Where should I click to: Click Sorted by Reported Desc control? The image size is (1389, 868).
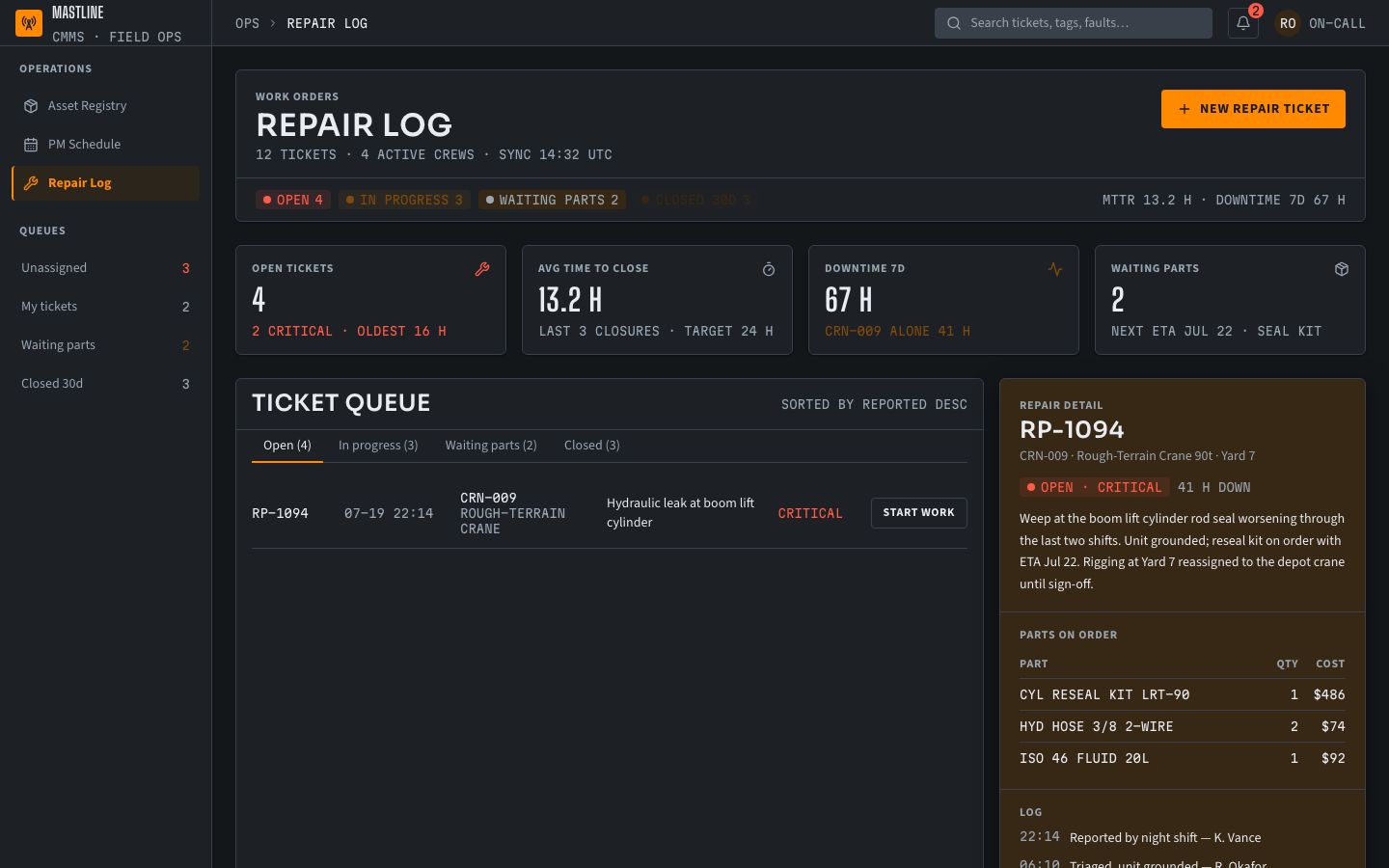point(874,404)
